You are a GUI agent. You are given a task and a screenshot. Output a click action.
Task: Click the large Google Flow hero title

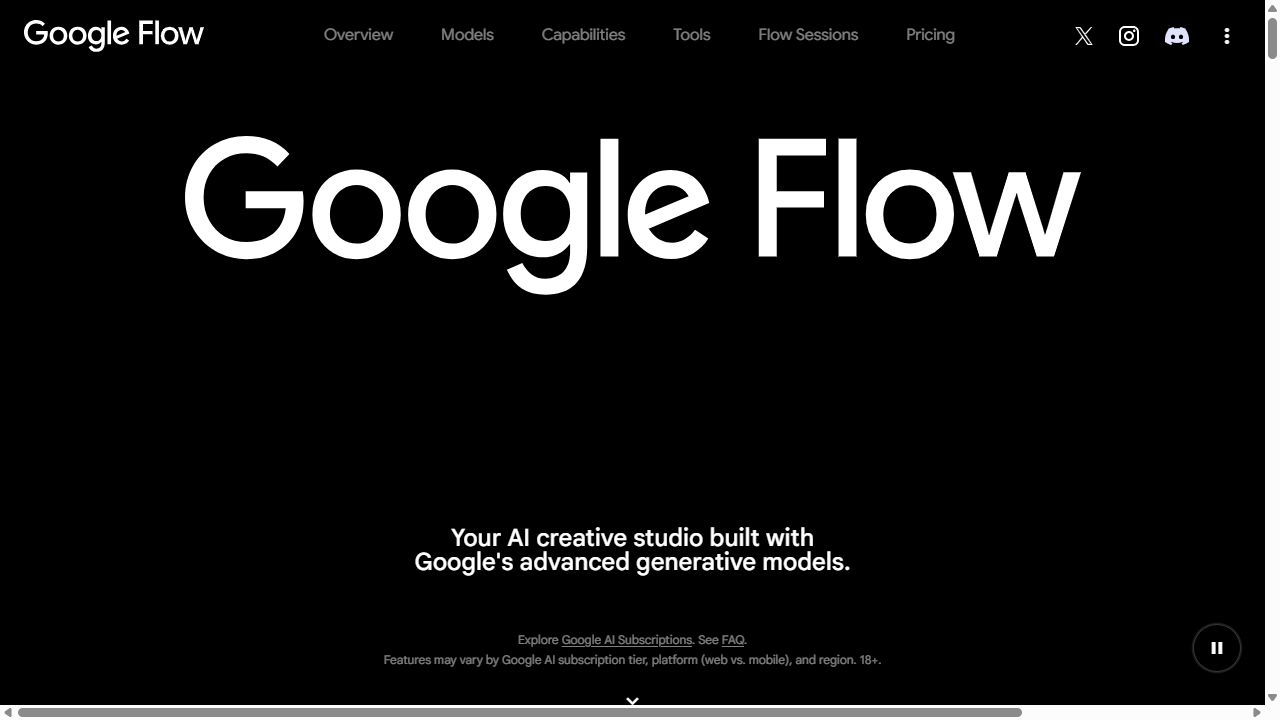coord(632,213)
